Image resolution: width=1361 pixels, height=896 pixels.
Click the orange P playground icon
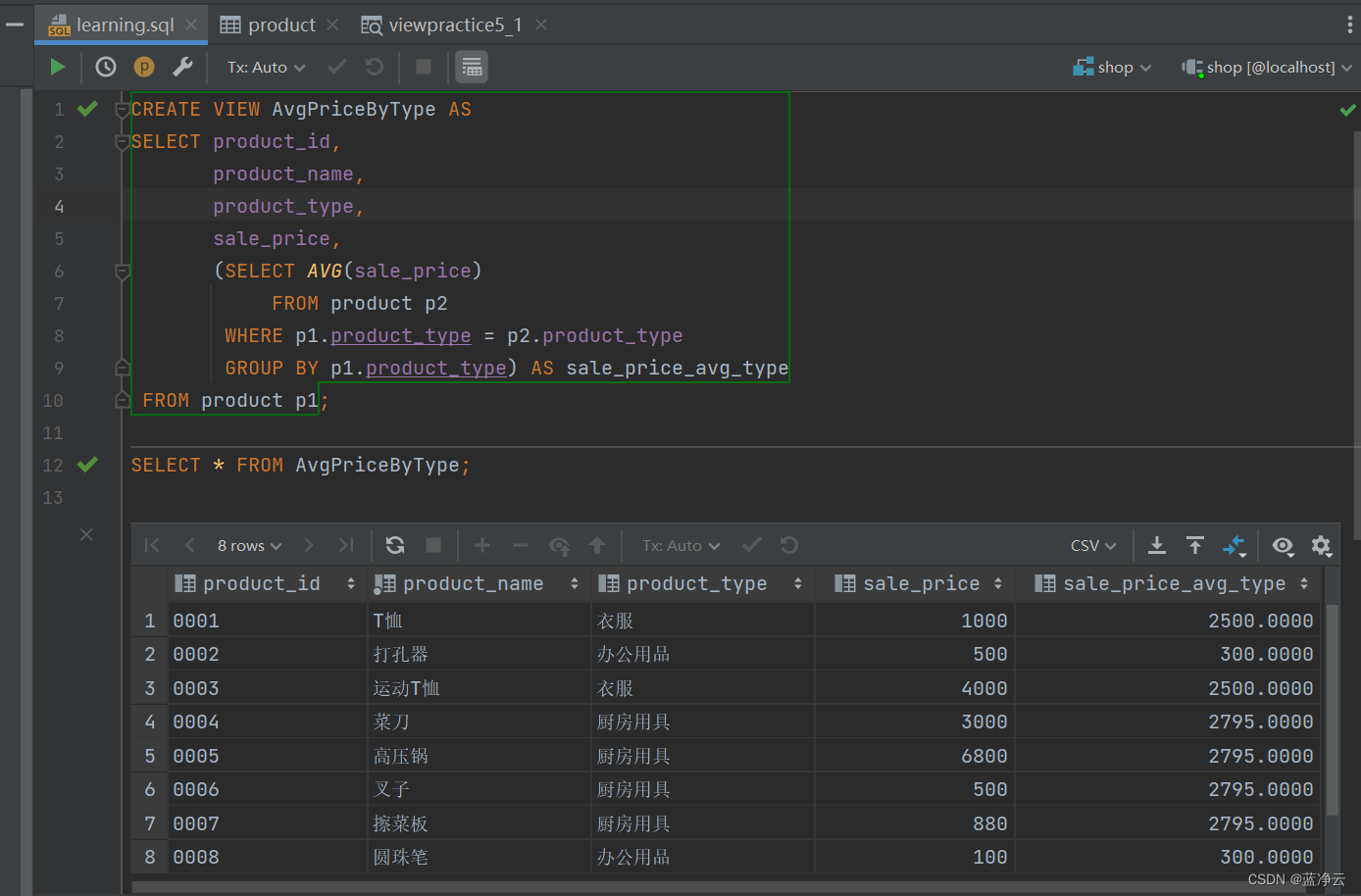(x=144, y=67)
